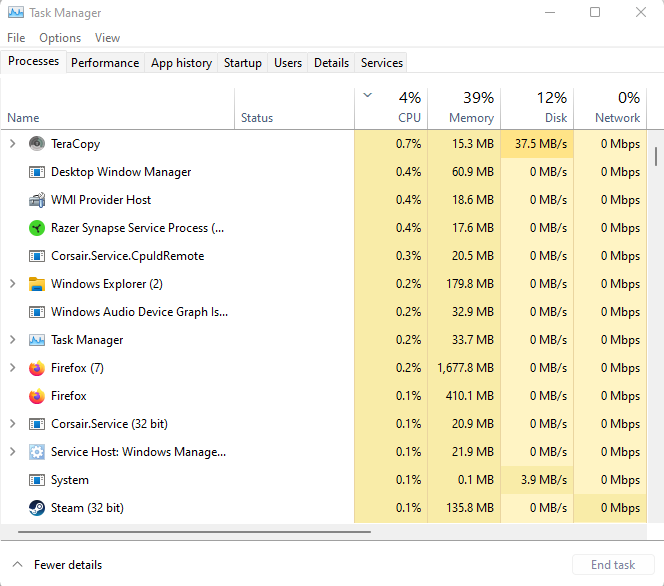Click the Windows Audio Device Graph icon
Viewport: 664px width, 586px height.
click(x=37, y=312)
